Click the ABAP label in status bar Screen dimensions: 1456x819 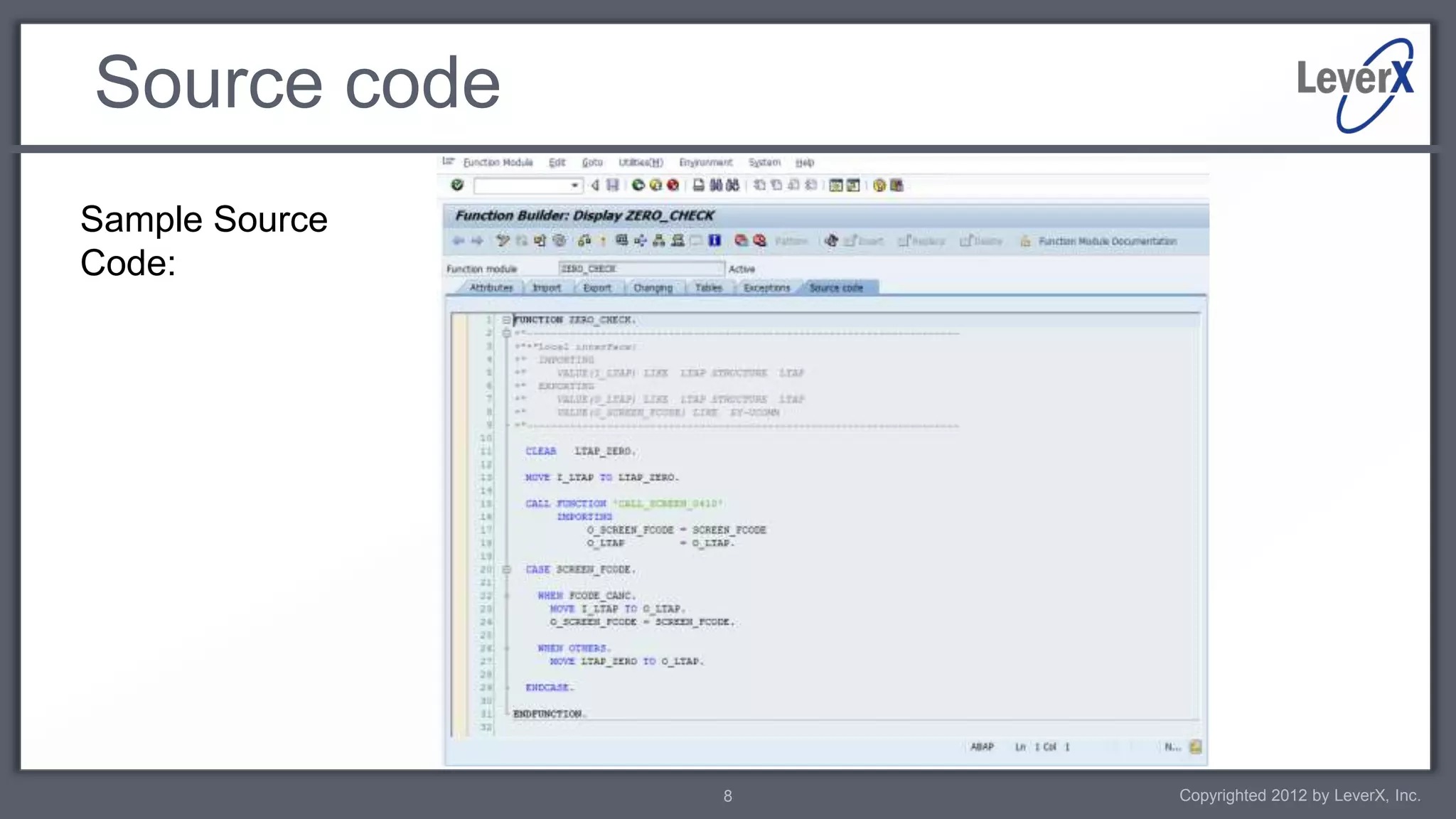pyautogui.click(x=982, y=746)
